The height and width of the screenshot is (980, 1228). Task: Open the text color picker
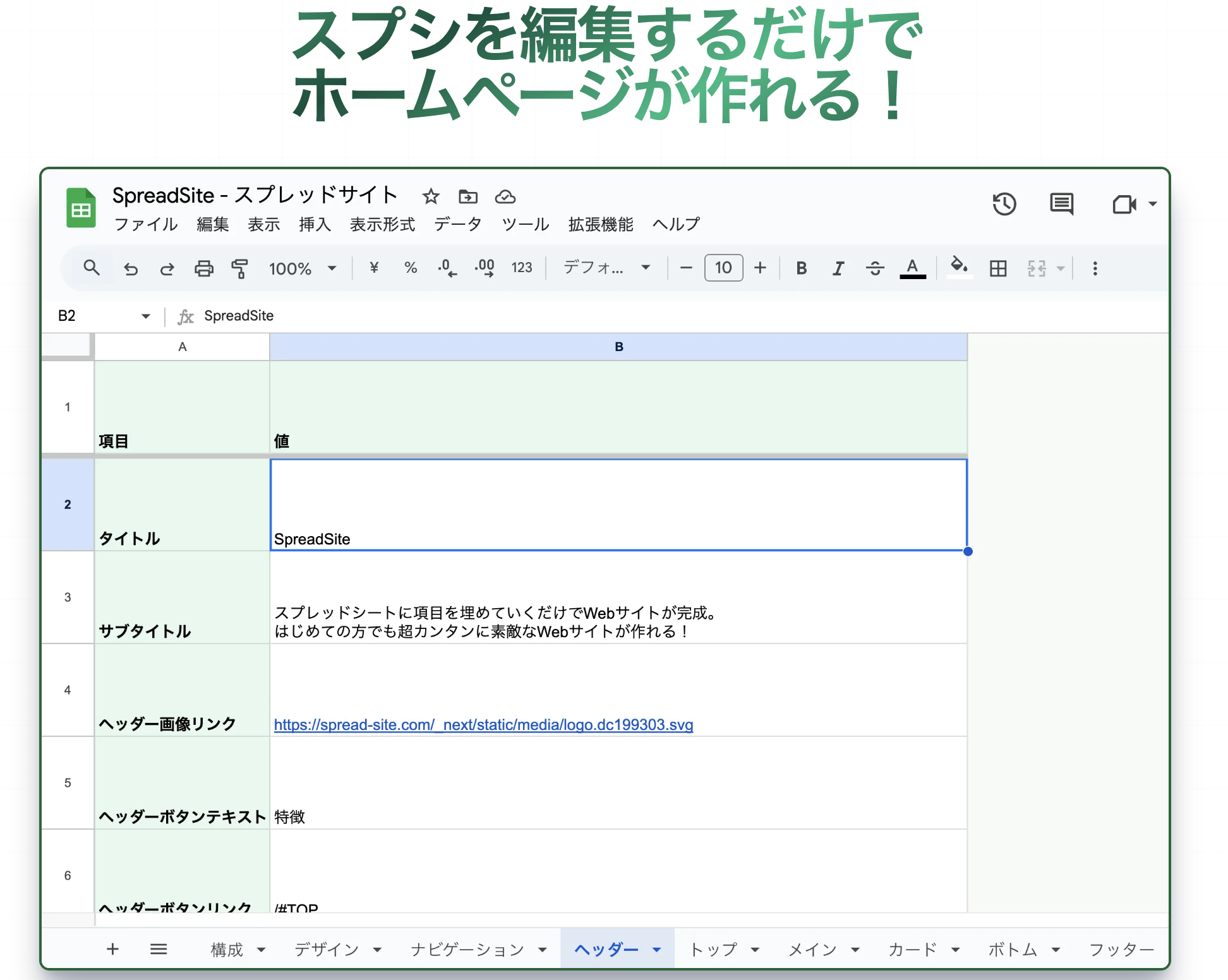tap(912, 268)
